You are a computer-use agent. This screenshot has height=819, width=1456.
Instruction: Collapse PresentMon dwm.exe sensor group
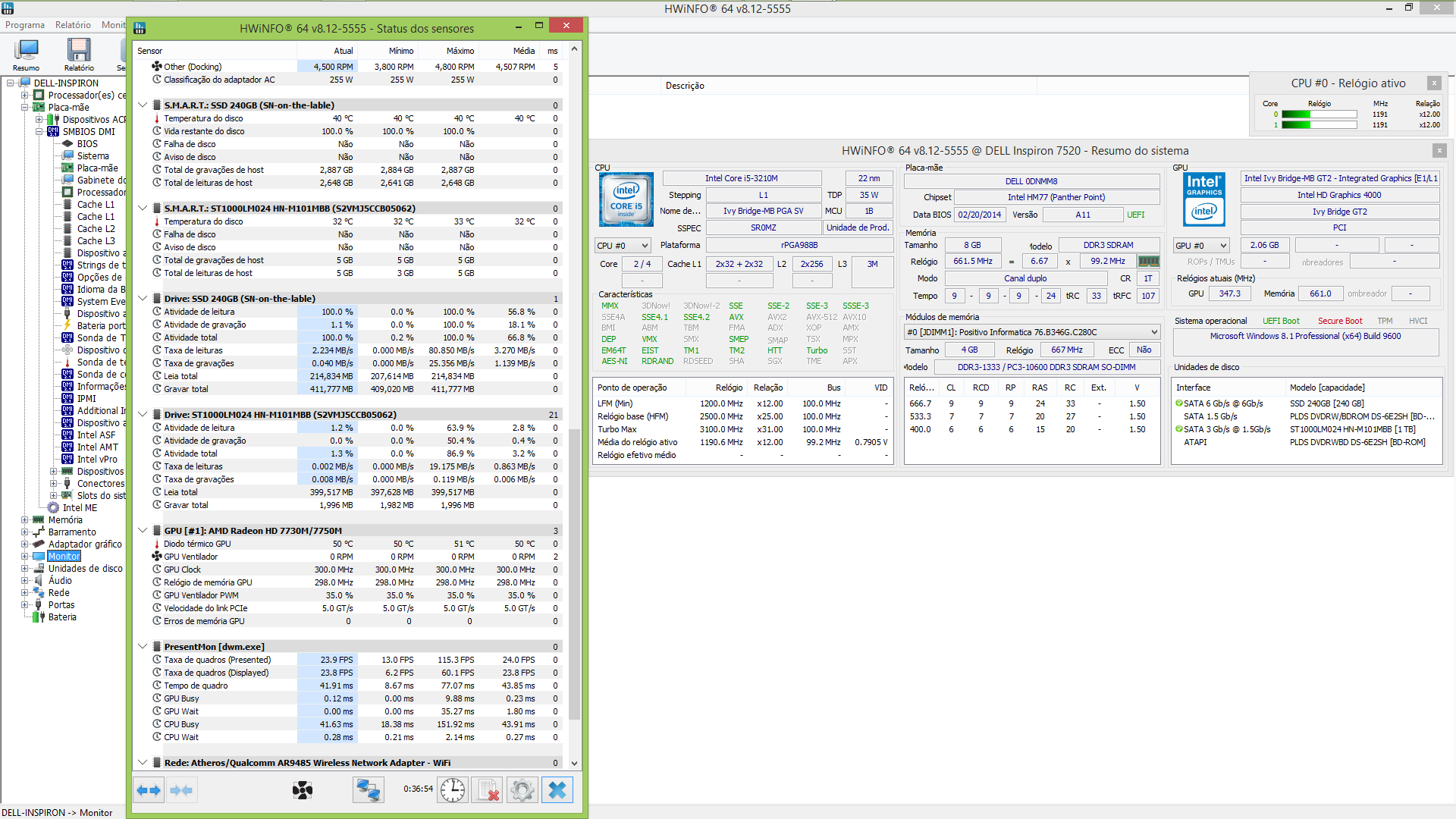[x=143, y=646]
